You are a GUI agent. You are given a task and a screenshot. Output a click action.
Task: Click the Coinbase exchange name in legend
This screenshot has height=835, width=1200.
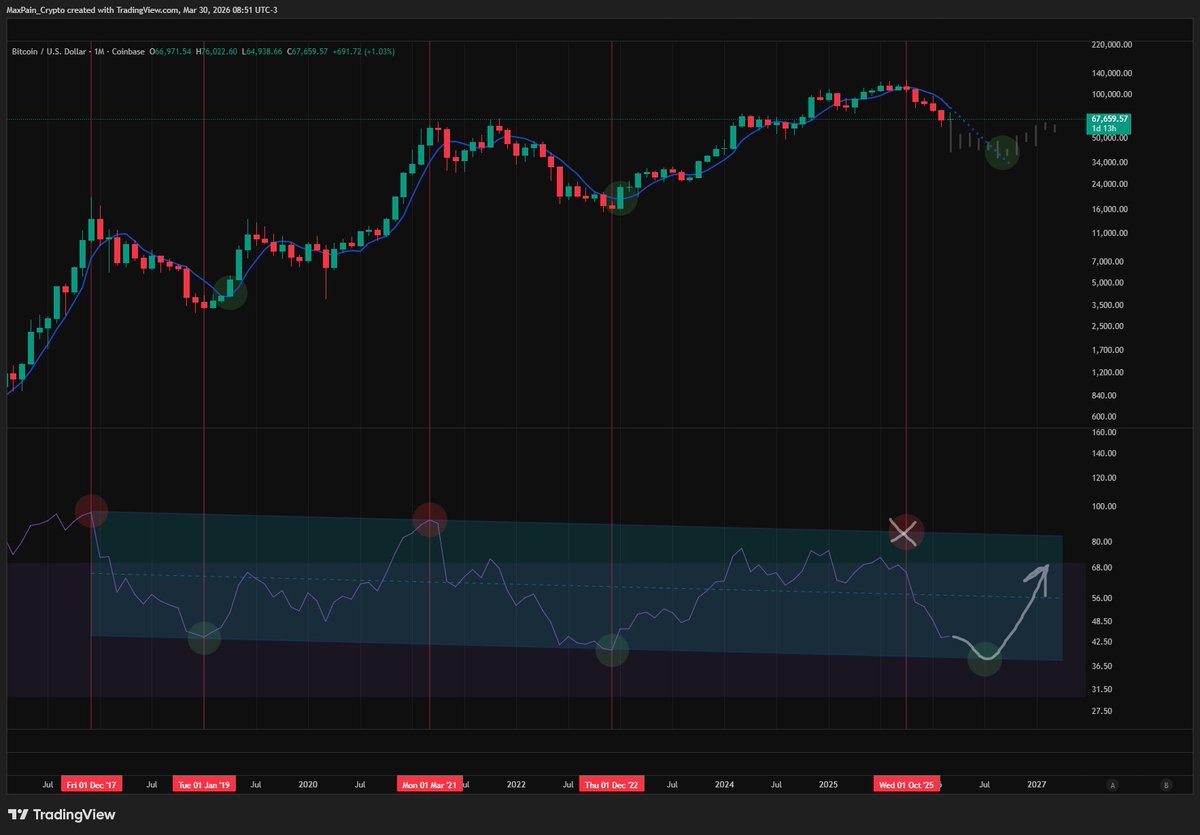point(127,50)
